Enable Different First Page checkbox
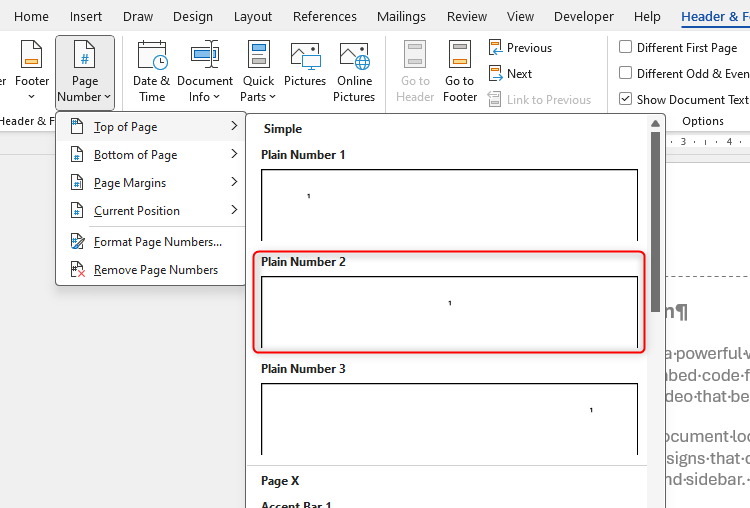Viewport: 750px width, 508px height. 626,48
